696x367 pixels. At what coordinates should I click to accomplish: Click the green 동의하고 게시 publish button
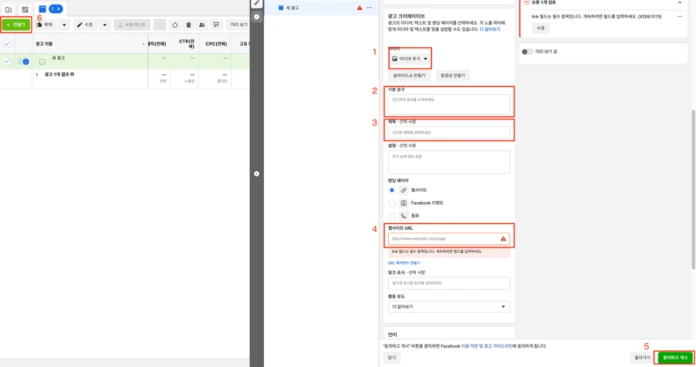[x=675, y=358]
